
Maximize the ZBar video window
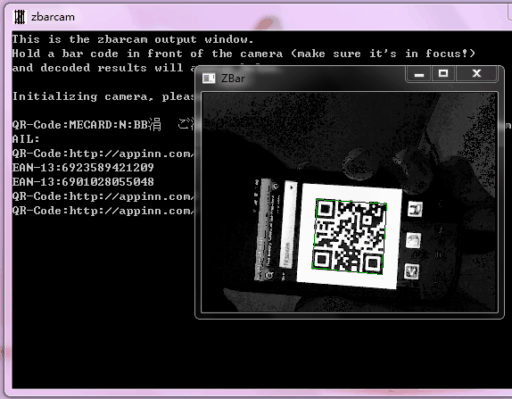[x=443, y=74]
